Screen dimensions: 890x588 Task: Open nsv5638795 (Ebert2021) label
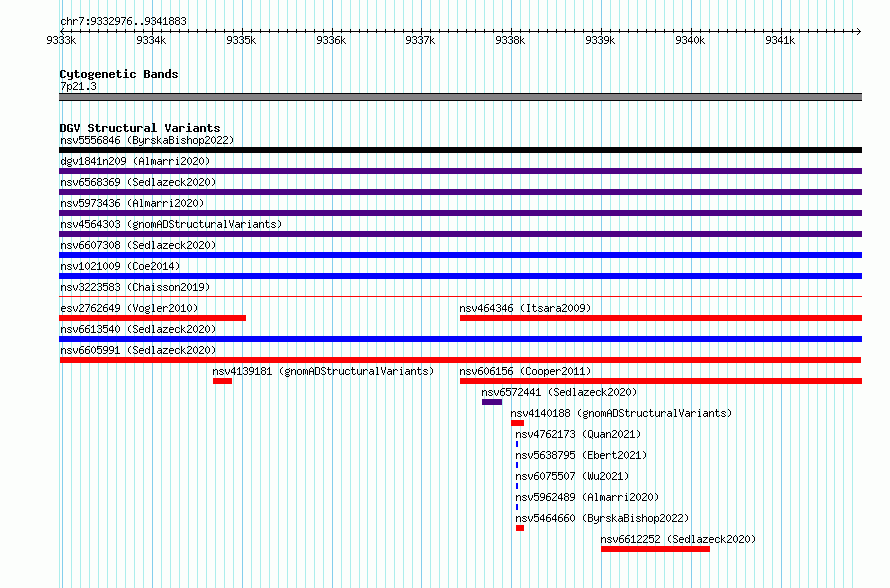pyautogui.click(x=581, y=455)
